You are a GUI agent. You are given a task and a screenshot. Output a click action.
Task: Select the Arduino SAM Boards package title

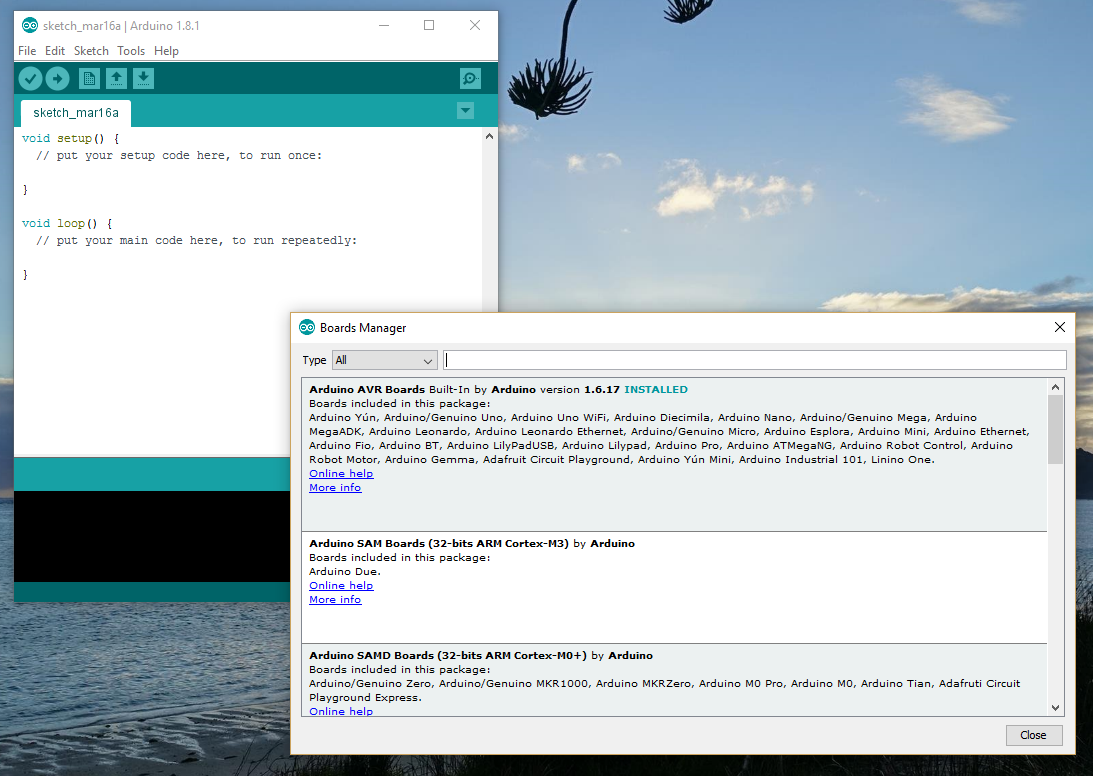coord(472,543)
